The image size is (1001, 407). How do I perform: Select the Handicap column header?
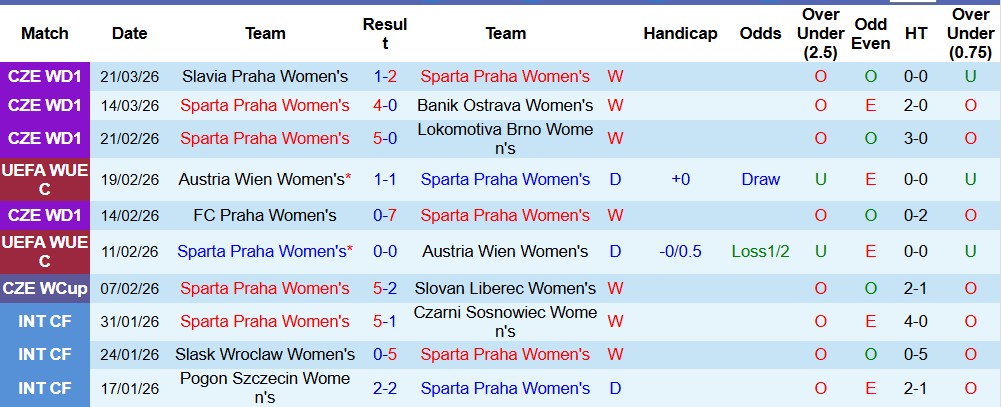pos(680,33)
